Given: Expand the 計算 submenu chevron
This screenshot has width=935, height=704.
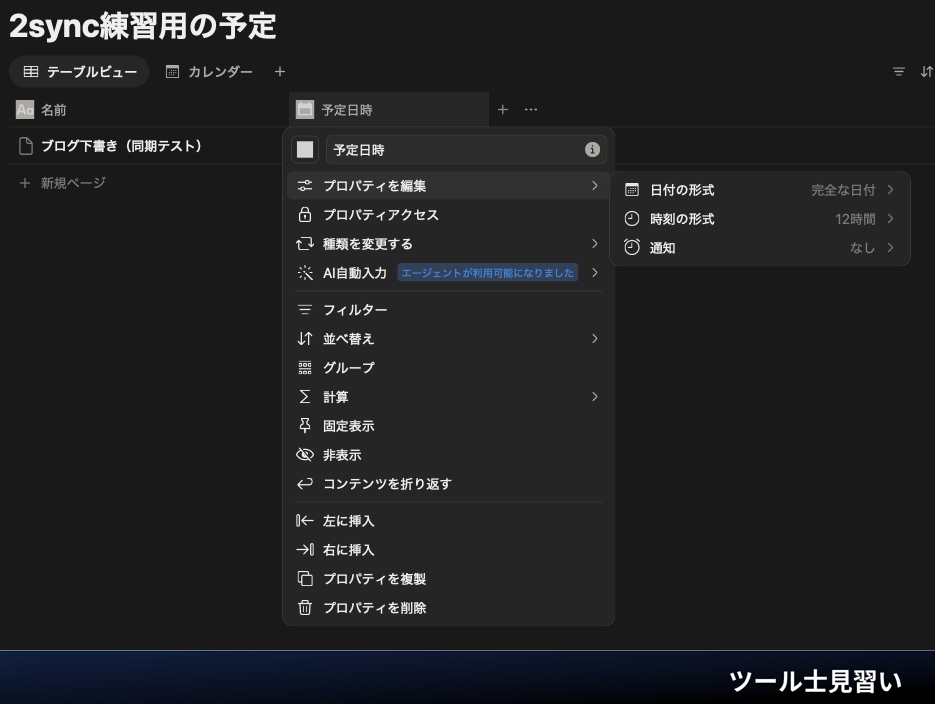Looking at the screenshot, I should click(x=595, y=397).
